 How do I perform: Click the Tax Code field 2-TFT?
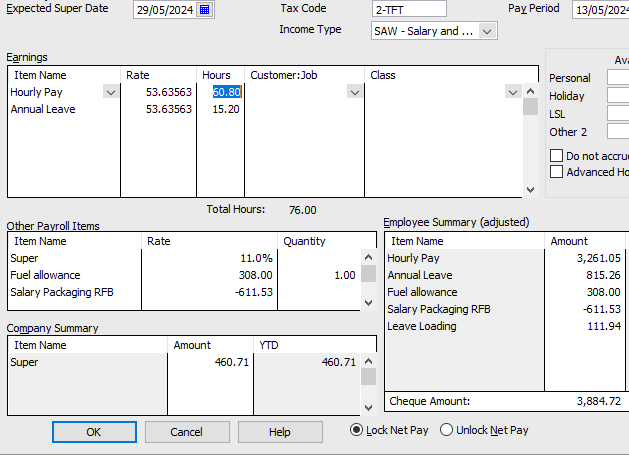point(409,9)
